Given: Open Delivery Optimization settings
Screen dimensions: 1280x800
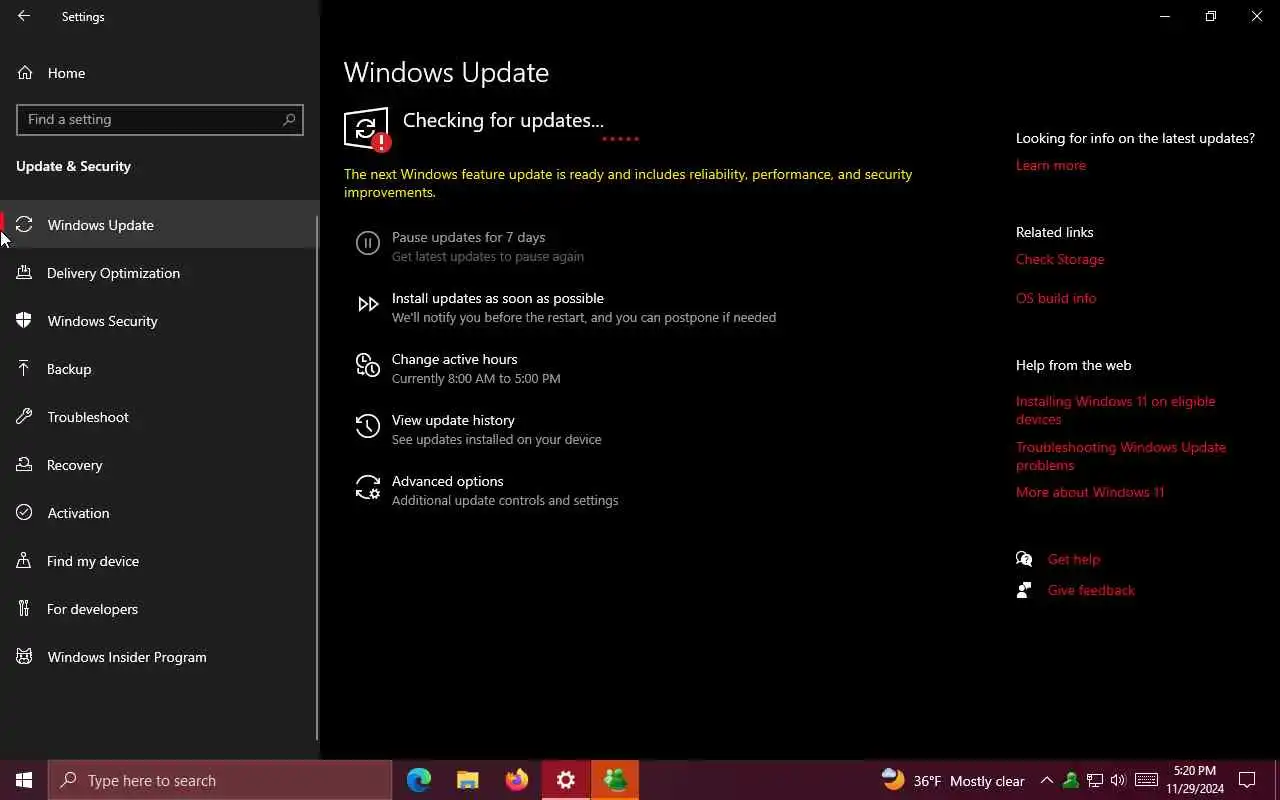Looking at the screenshot, I should click(x=160, y=273).
